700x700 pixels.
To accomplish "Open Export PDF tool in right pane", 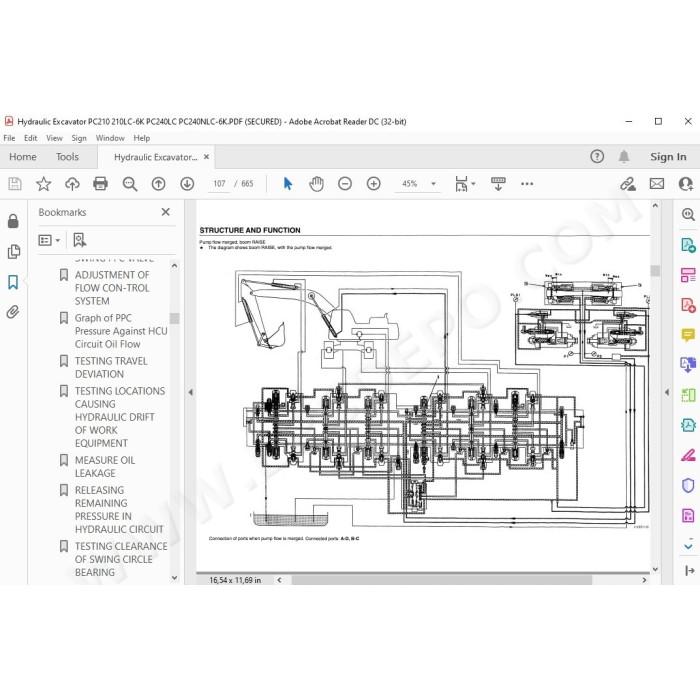I will pyautogui.click(x=688, y=245).
